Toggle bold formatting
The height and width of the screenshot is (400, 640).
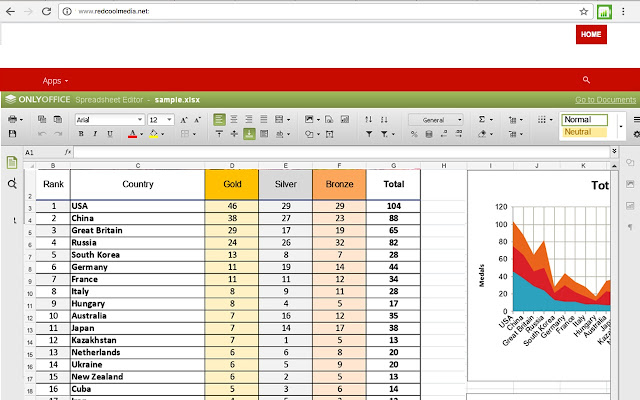pyautogui.click(x=81, y=133)
